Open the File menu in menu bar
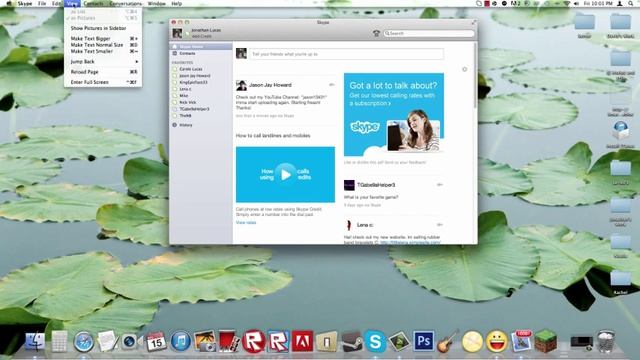Viewport: 640px width, 360px height. [x=42, y=3]
